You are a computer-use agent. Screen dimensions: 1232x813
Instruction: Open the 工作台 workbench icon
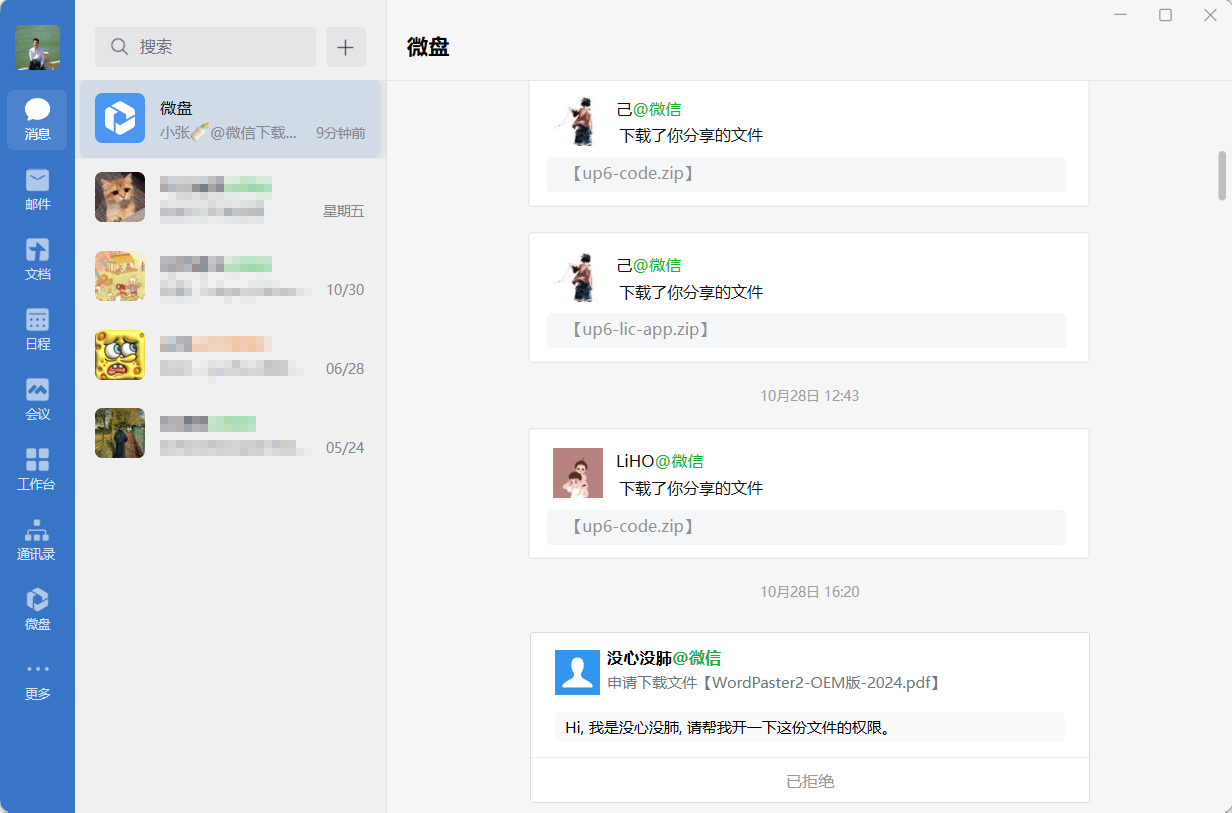tap(37, 469)
